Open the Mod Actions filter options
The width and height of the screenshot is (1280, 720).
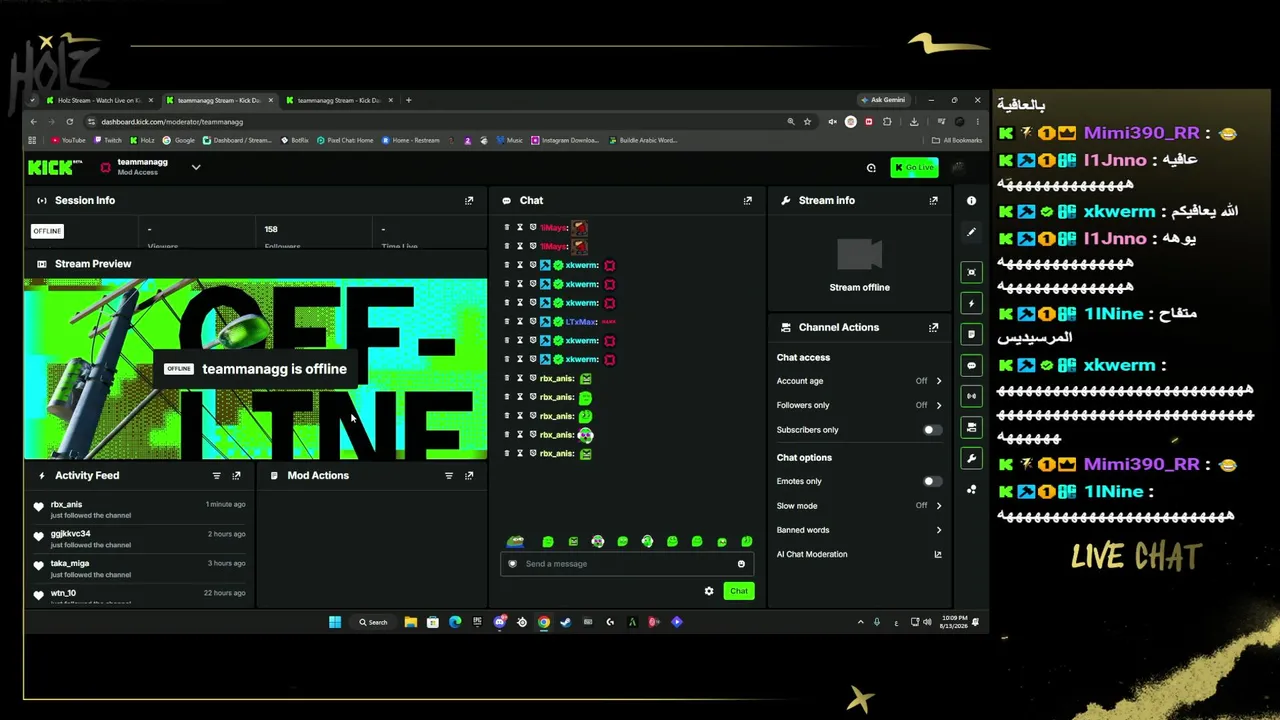[x=449, y=476]
